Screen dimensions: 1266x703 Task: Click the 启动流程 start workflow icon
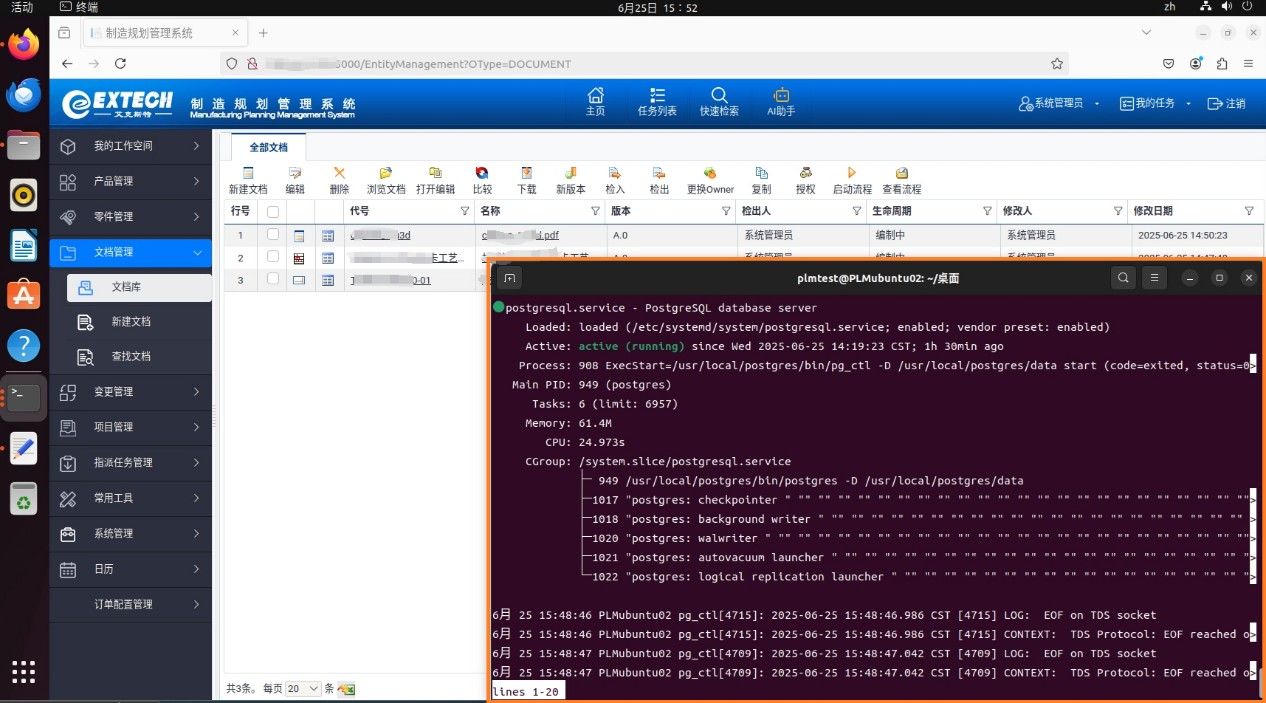[x=852, y=174]
